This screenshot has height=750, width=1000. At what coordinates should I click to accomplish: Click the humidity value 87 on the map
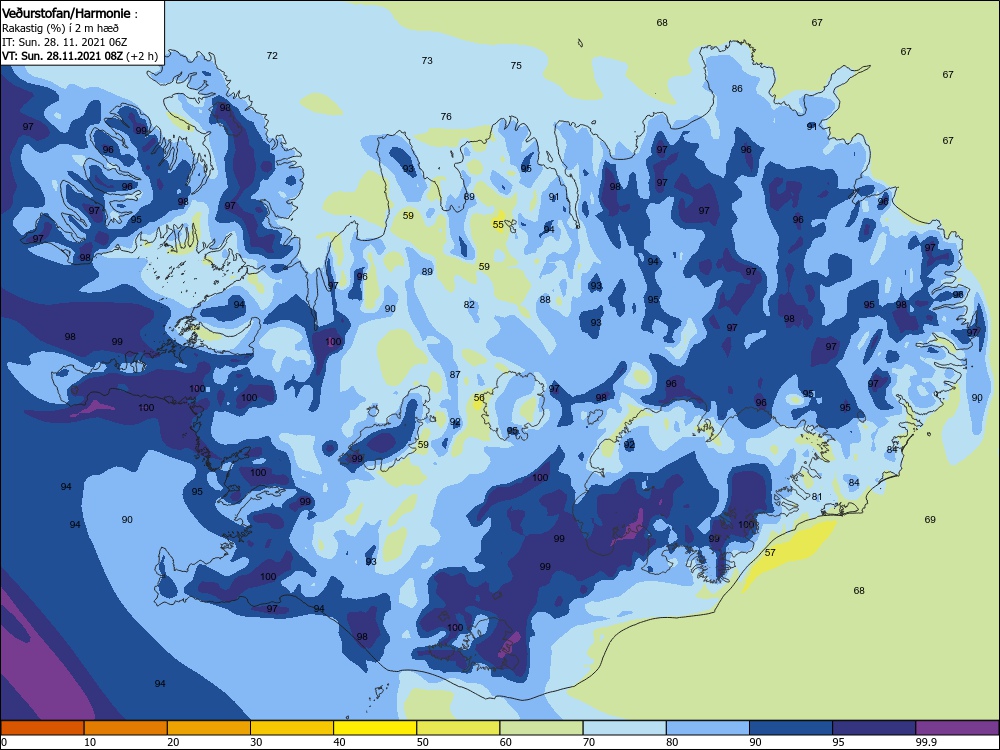click(455, 375)
